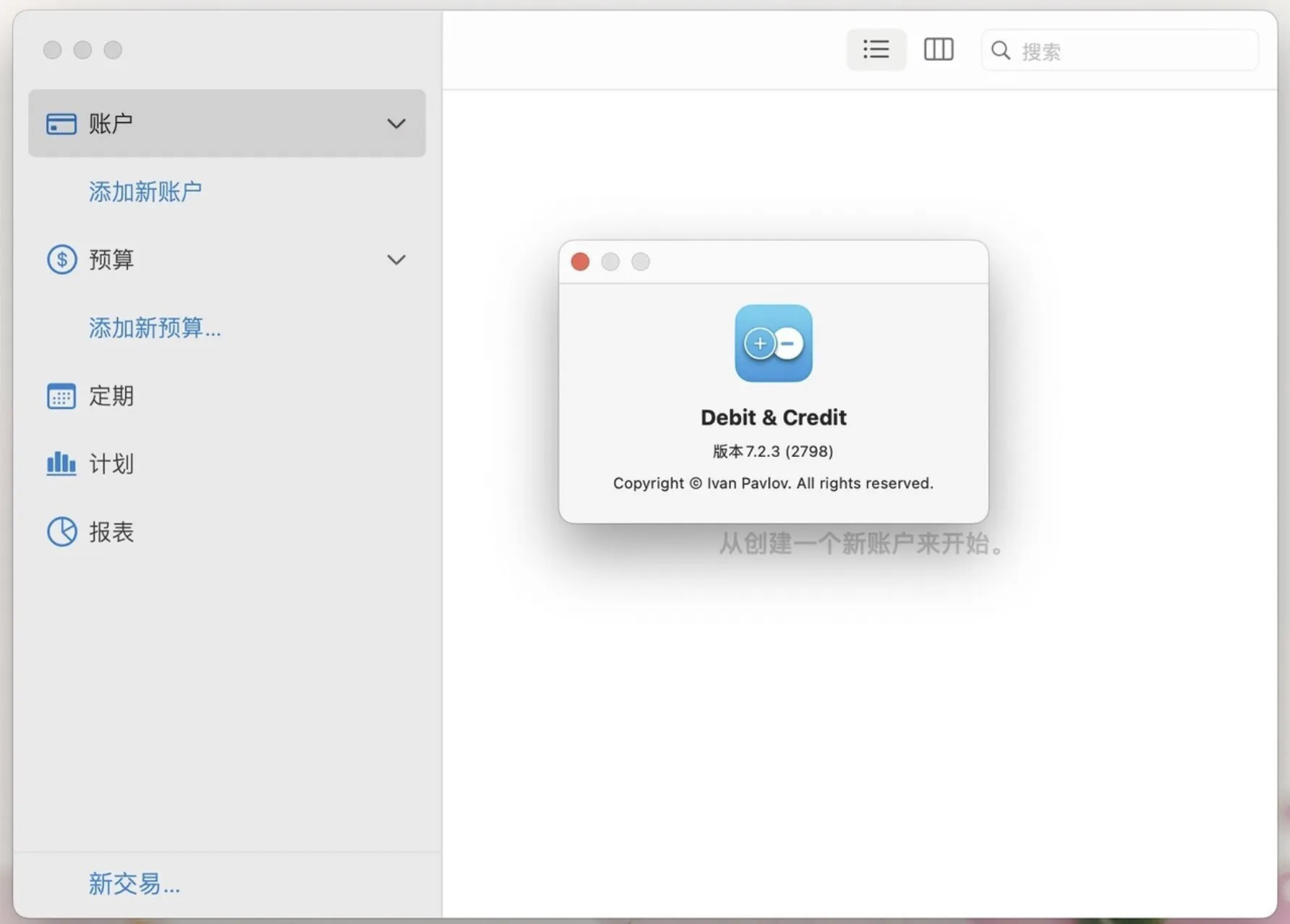1290x924 pixels.
Task: Click the Debit & Credit title text
Action: pos(774,418)
